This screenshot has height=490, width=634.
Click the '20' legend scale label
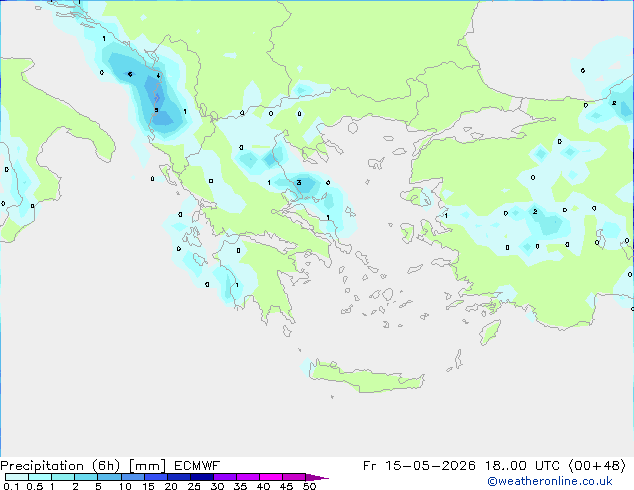pos(171,486)
